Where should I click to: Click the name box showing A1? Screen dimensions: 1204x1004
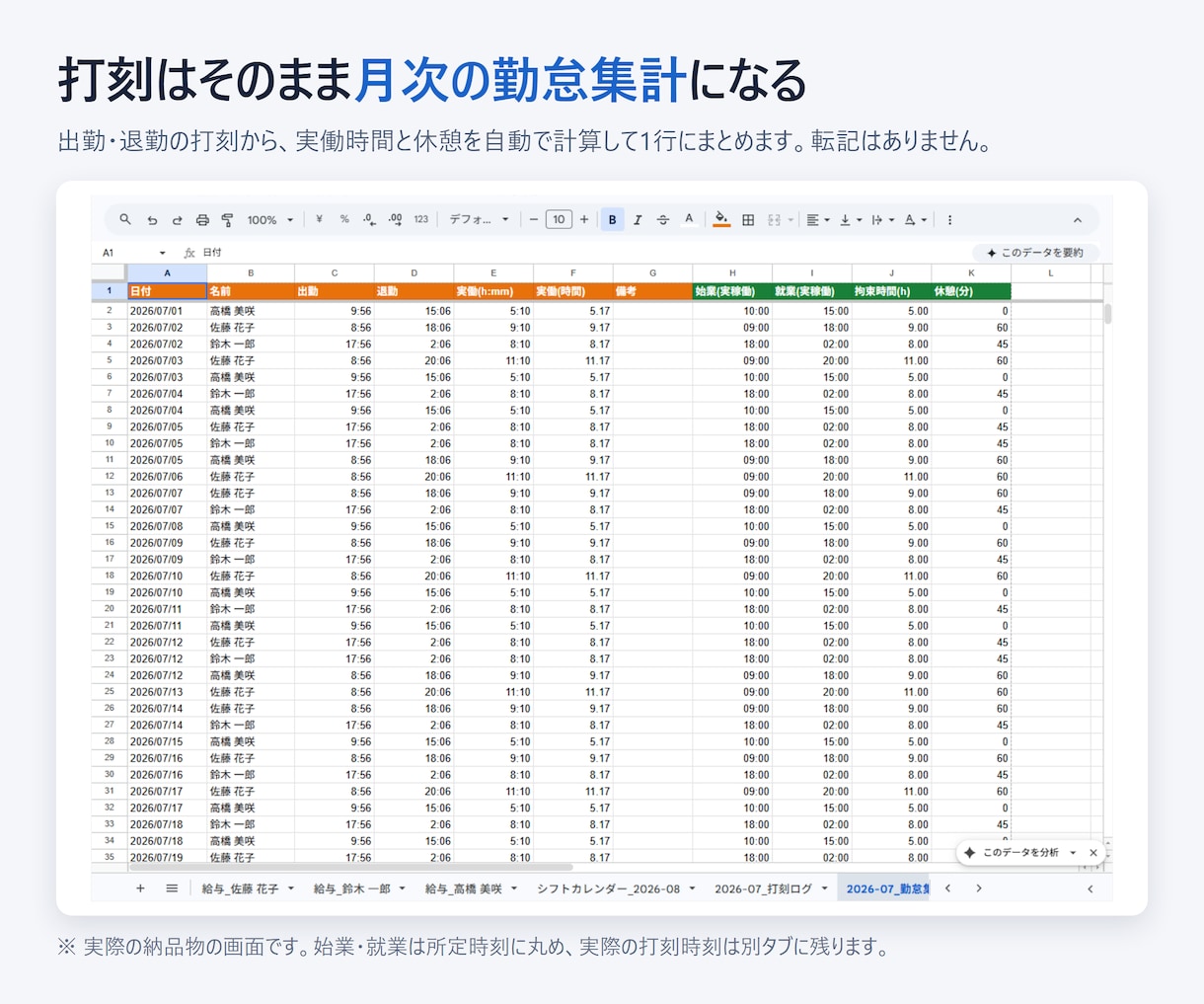pyautogui.click(x=126, y=253)
